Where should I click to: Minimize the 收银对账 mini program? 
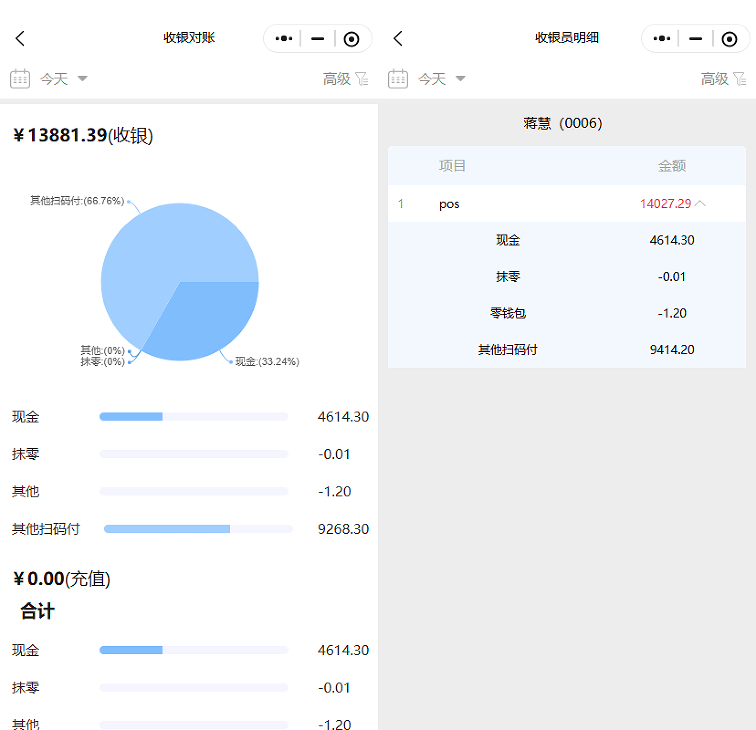(318, 39)
